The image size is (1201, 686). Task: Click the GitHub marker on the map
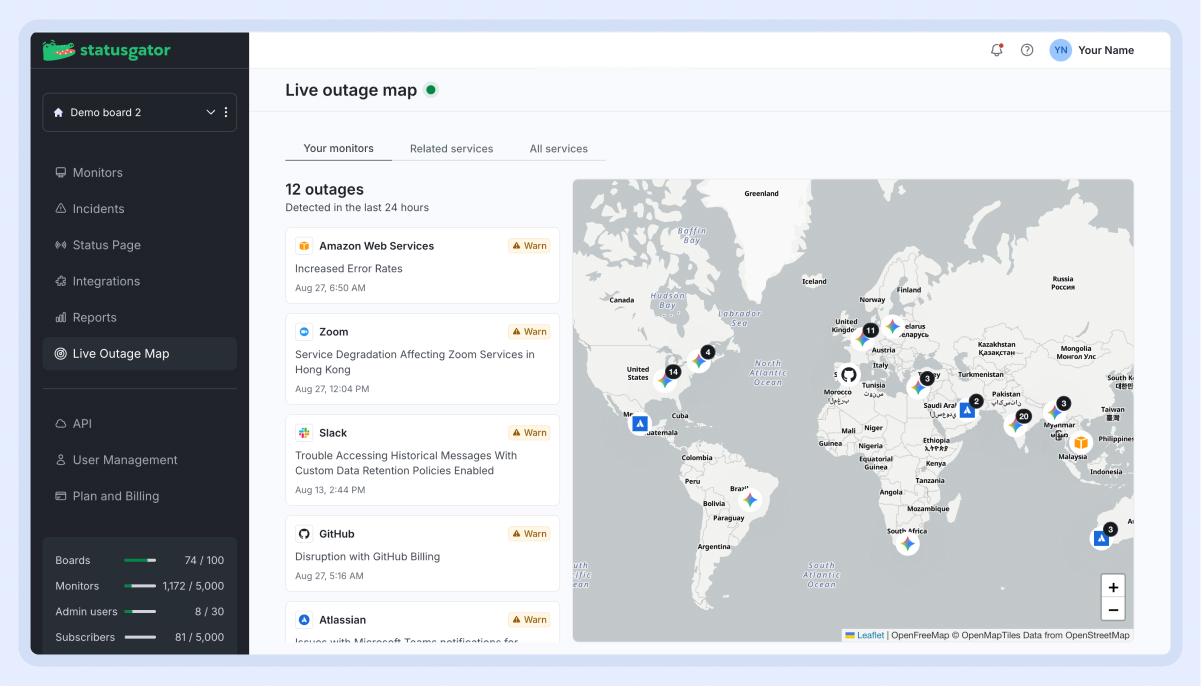(x=848, y=375)
